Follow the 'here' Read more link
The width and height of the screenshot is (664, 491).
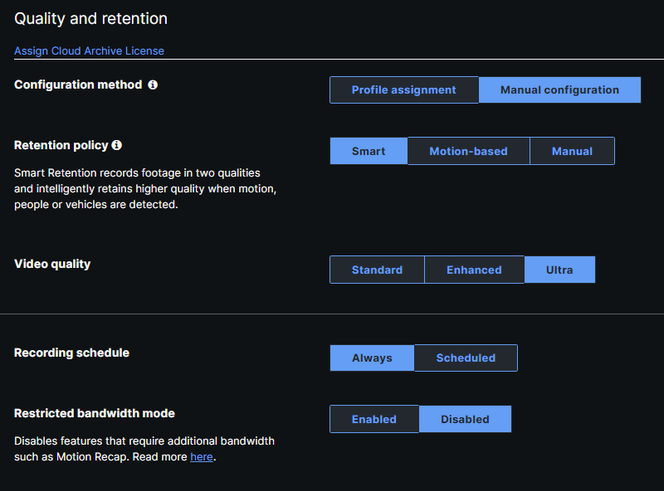pos(201,457)
